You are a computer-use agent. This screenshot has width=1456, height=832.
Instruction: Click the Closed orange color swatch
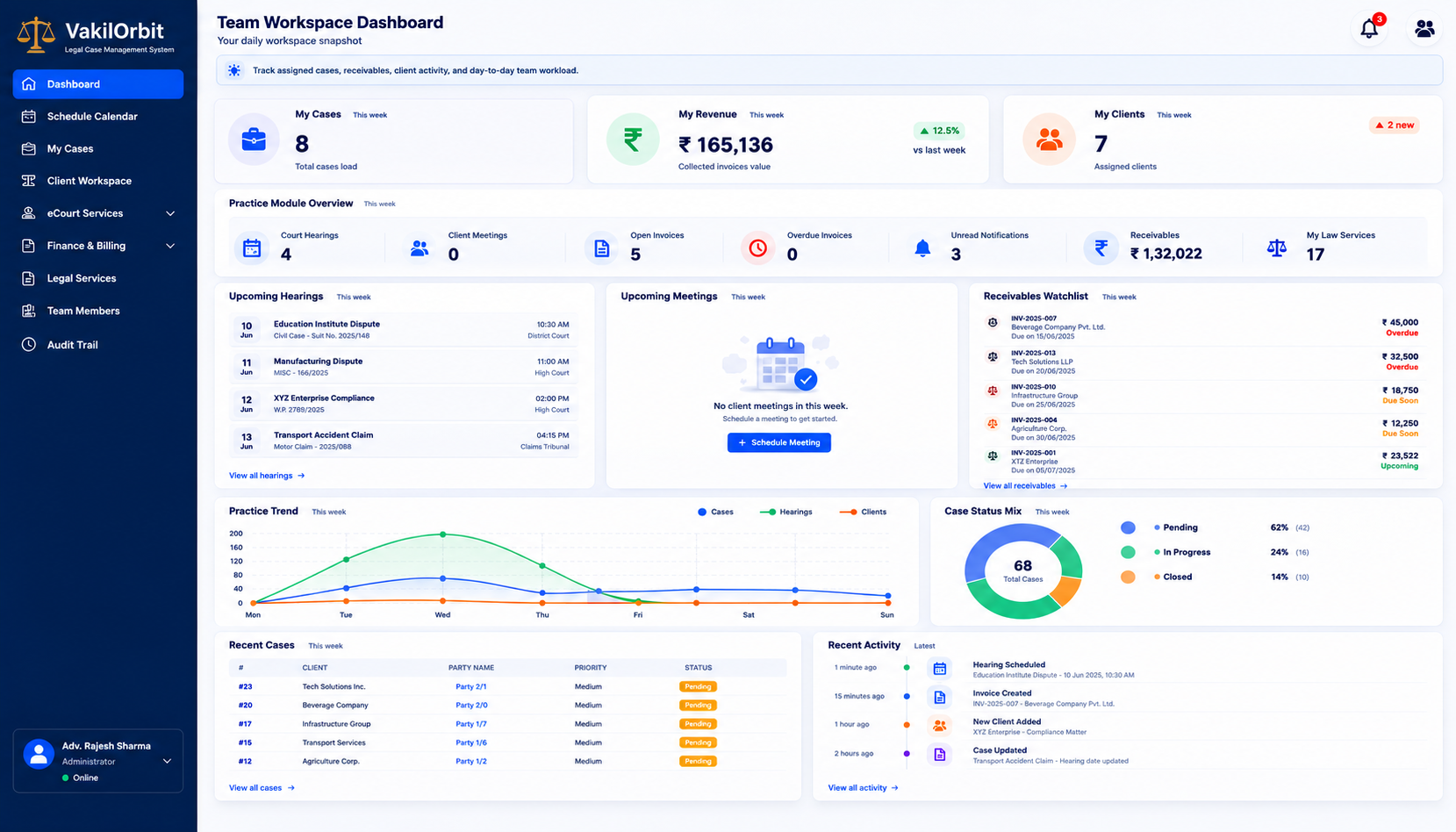[1128, 577]
